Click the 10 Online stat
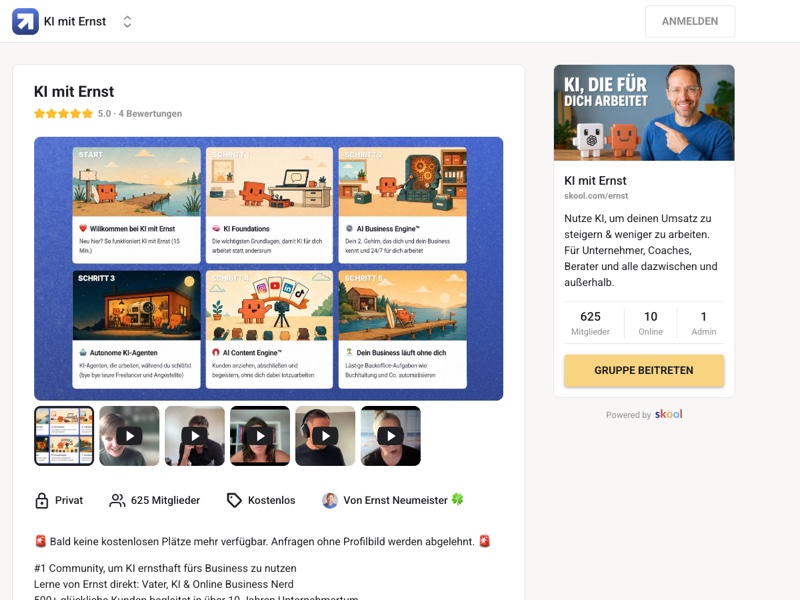Screen dimensions: 800x600 click(x=651, y=323)
